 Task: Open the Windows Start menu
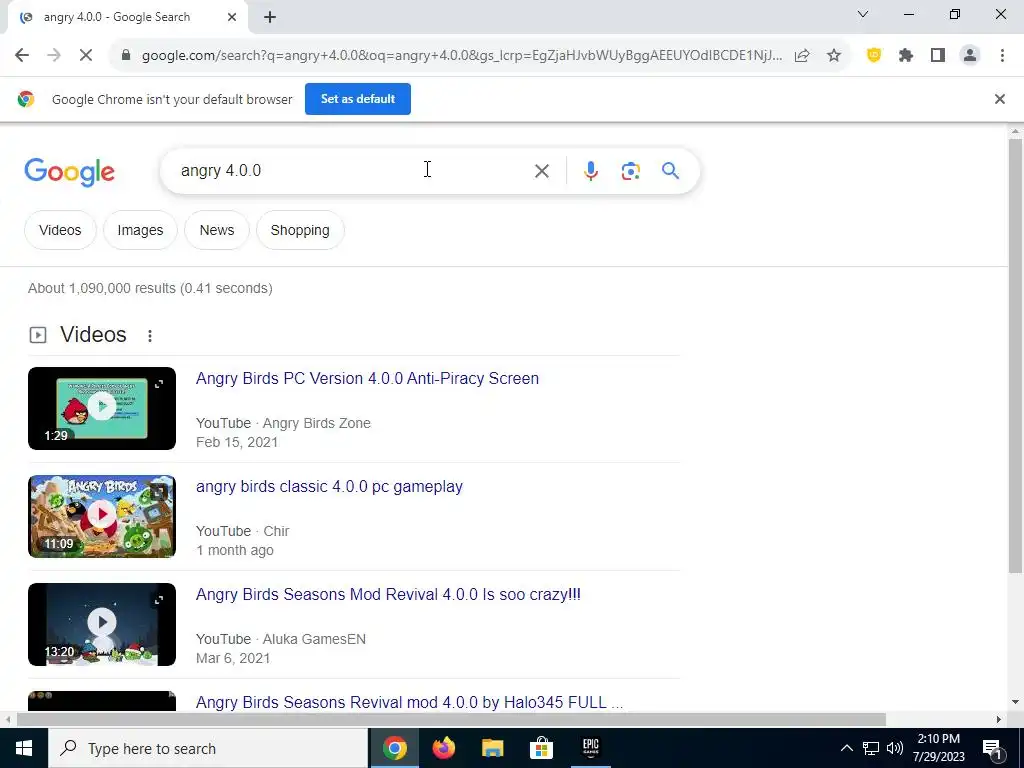pyautogui.click(x=24, y=748)
